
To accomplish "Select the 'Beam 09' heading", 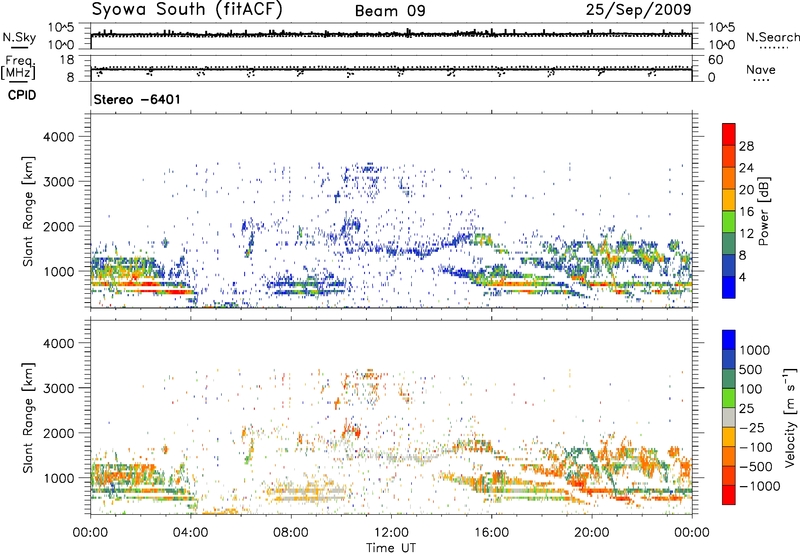I will click(390, 11).
